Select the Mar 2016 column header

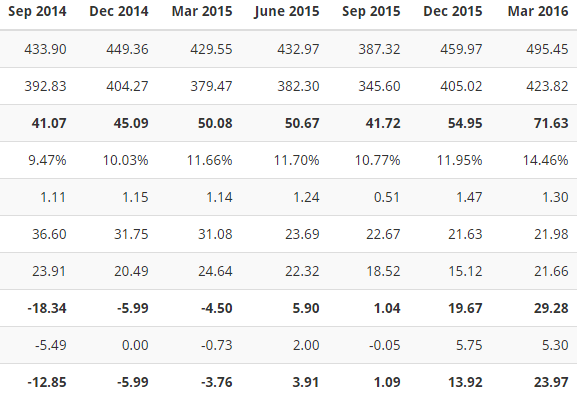(538, 11)
